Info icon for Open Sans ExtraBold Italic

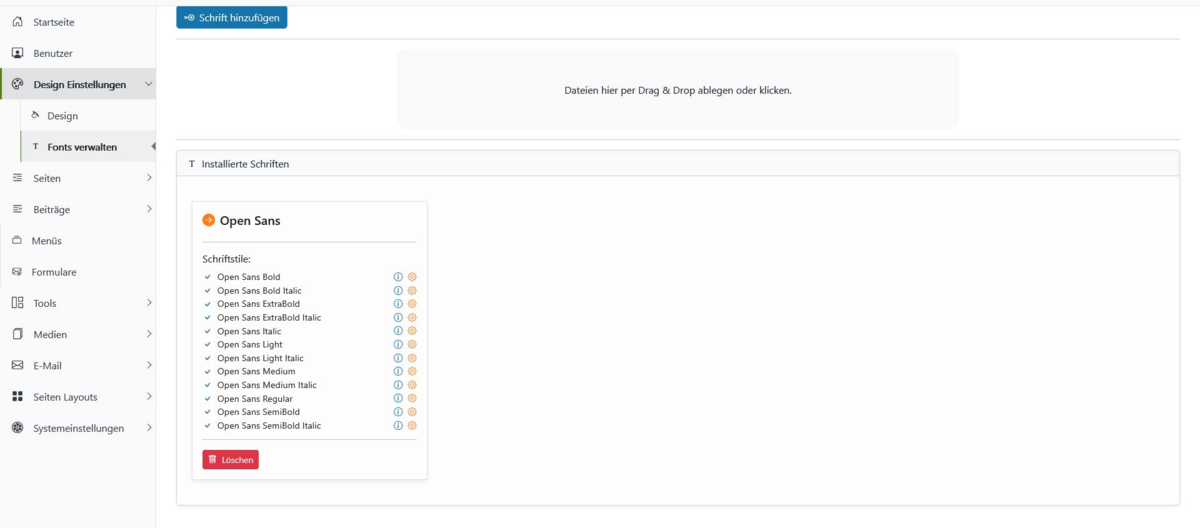[398, 317]
